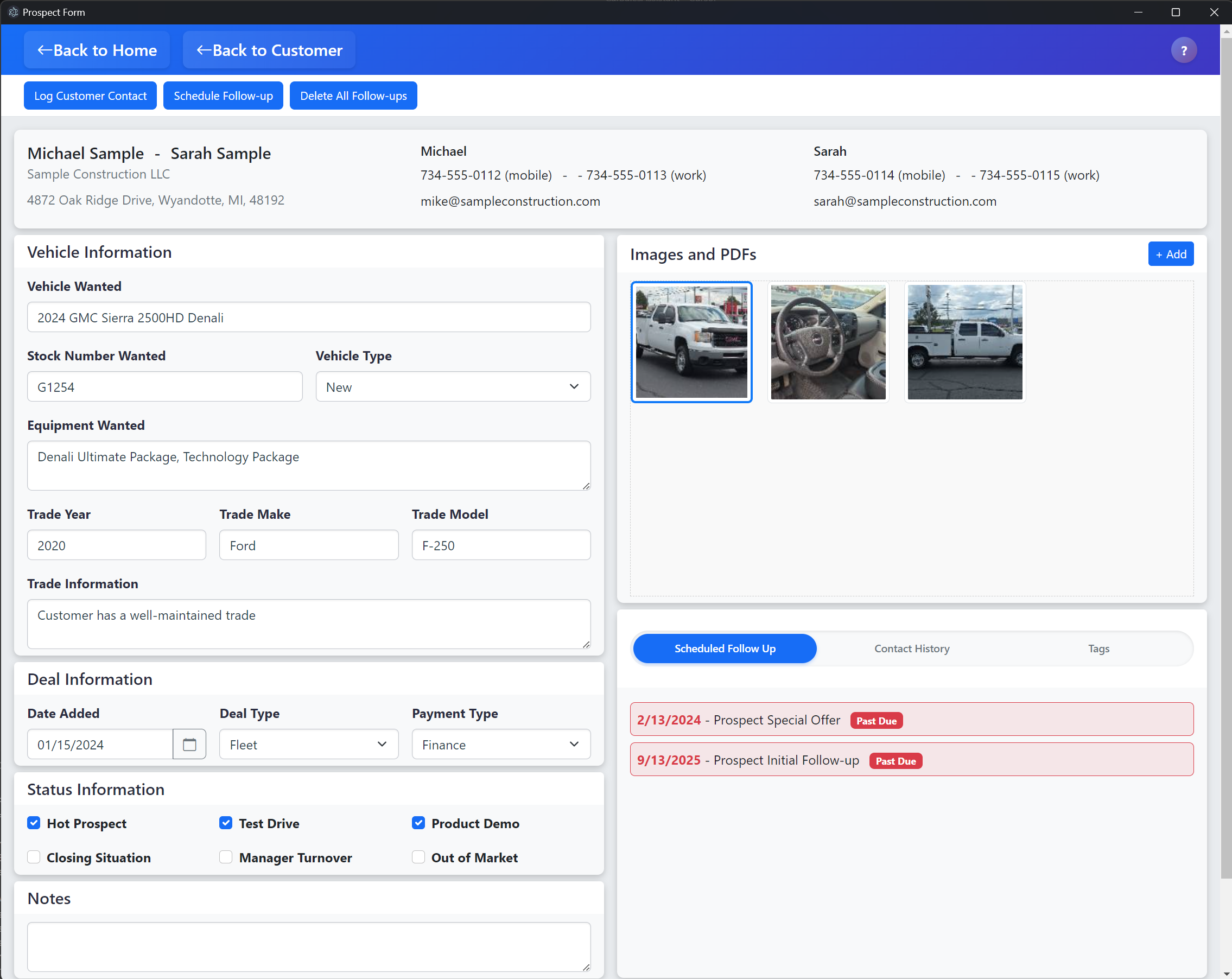
Task: Click the vertical scrollbar on right edge
Action: (1225, 457)
